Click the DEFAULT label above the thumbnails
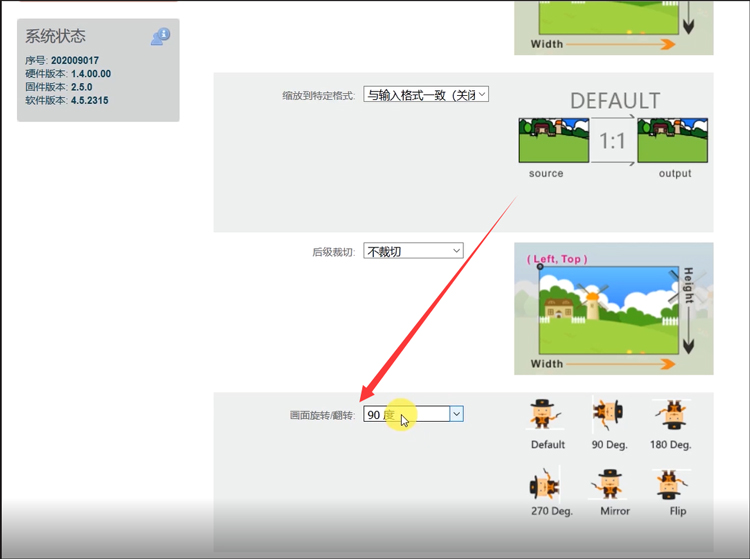 tap(615, 101)
